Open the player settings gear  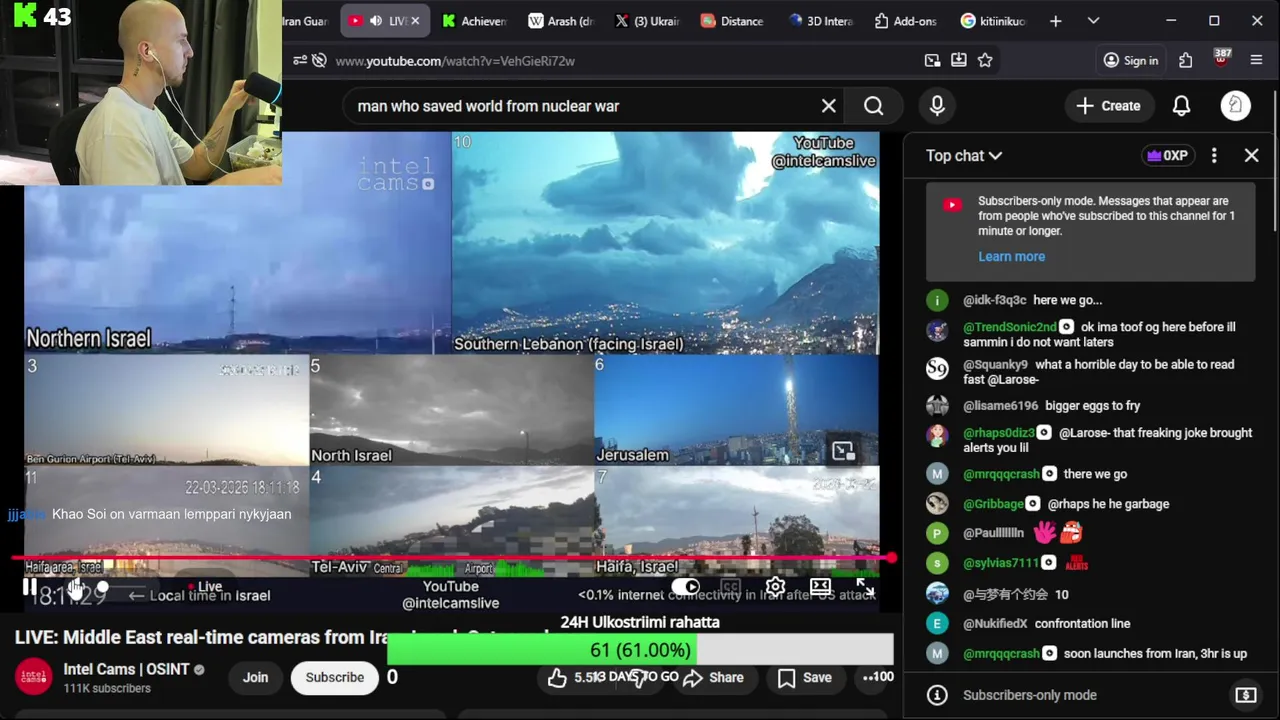[x=775, y=587]
